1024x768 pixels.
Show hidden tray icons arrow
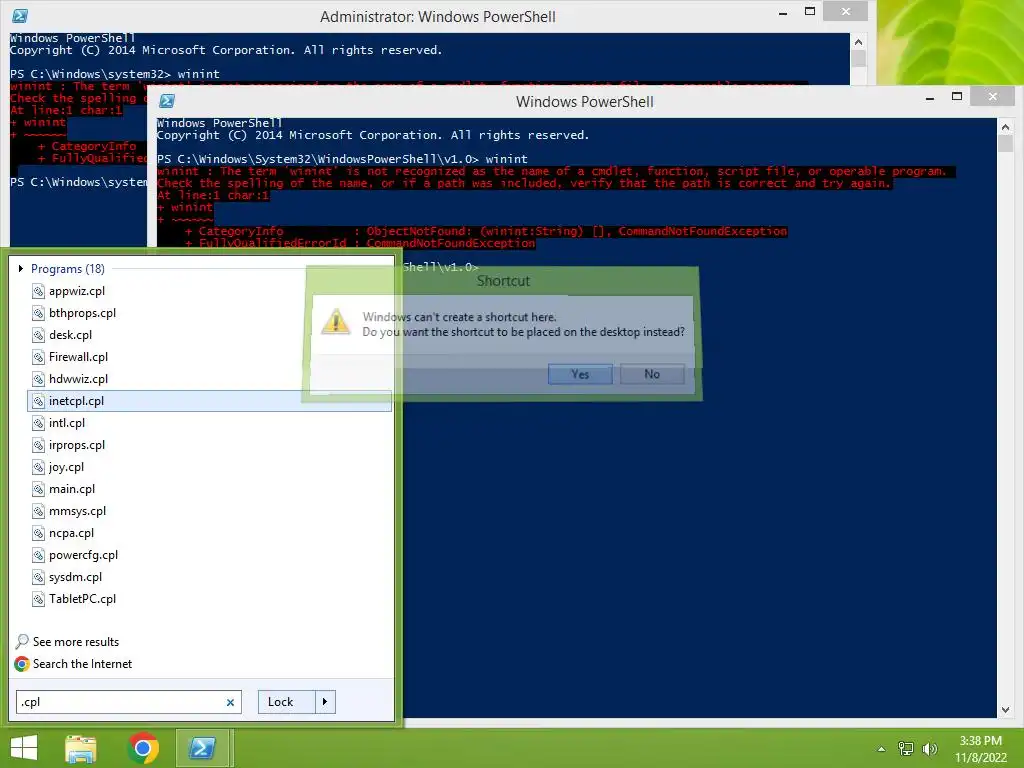(x=881, y=749)
